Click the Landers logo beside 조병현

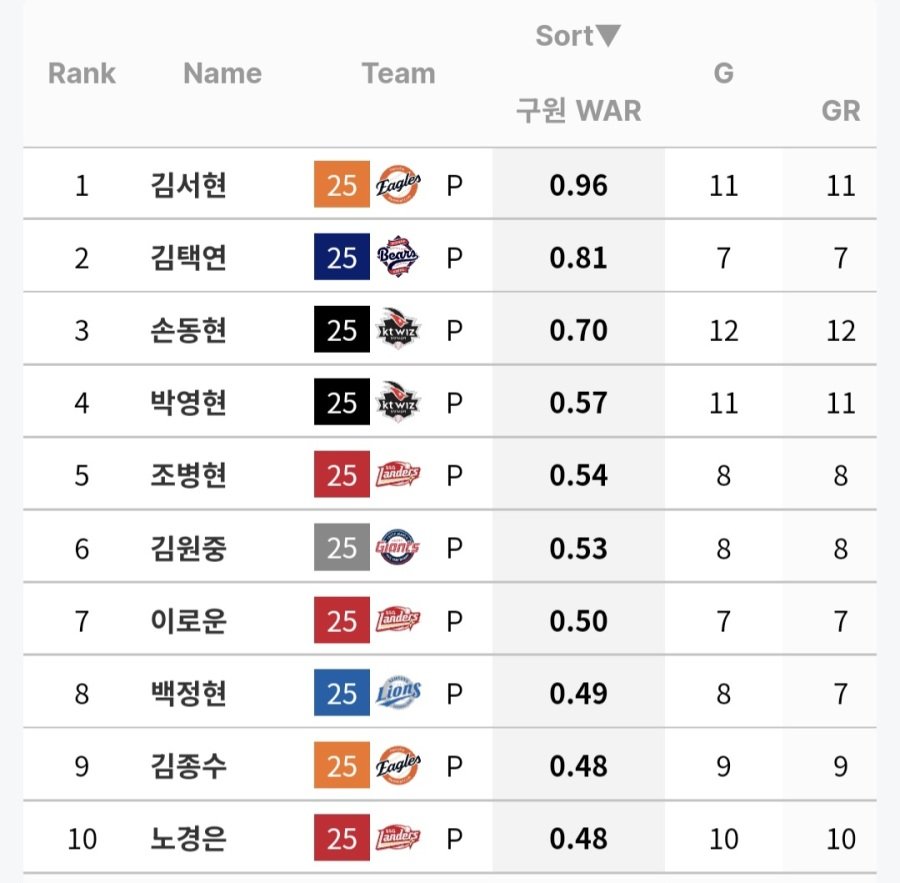[x=398, y=474]
